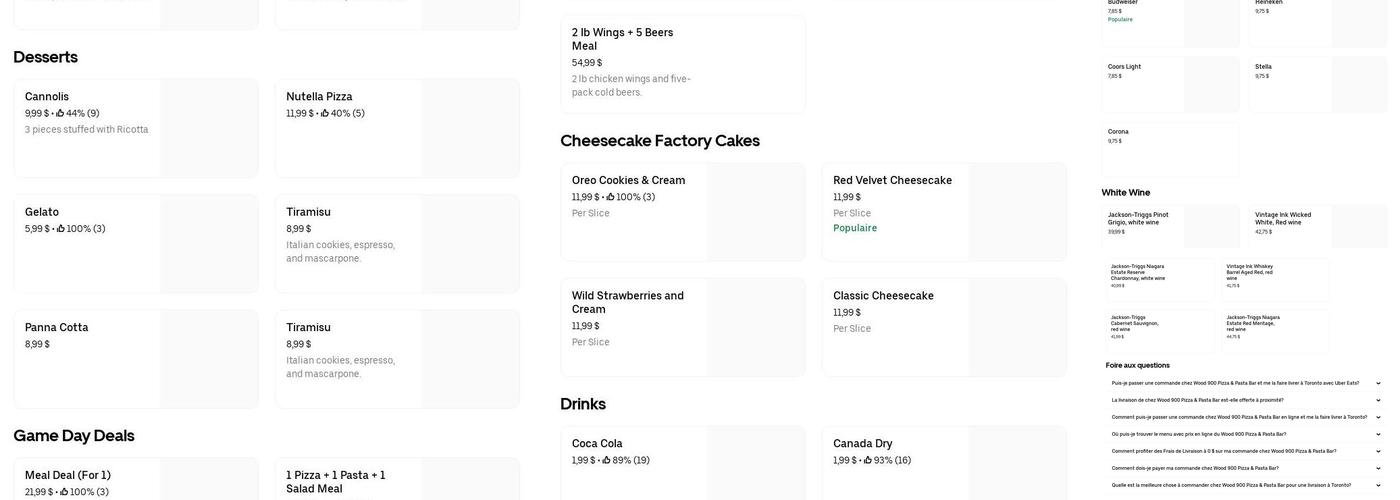Expand the 'offerte à proximité' delivery question
The height and width of the screenshot is (500, 1400).
[1378, 400]
